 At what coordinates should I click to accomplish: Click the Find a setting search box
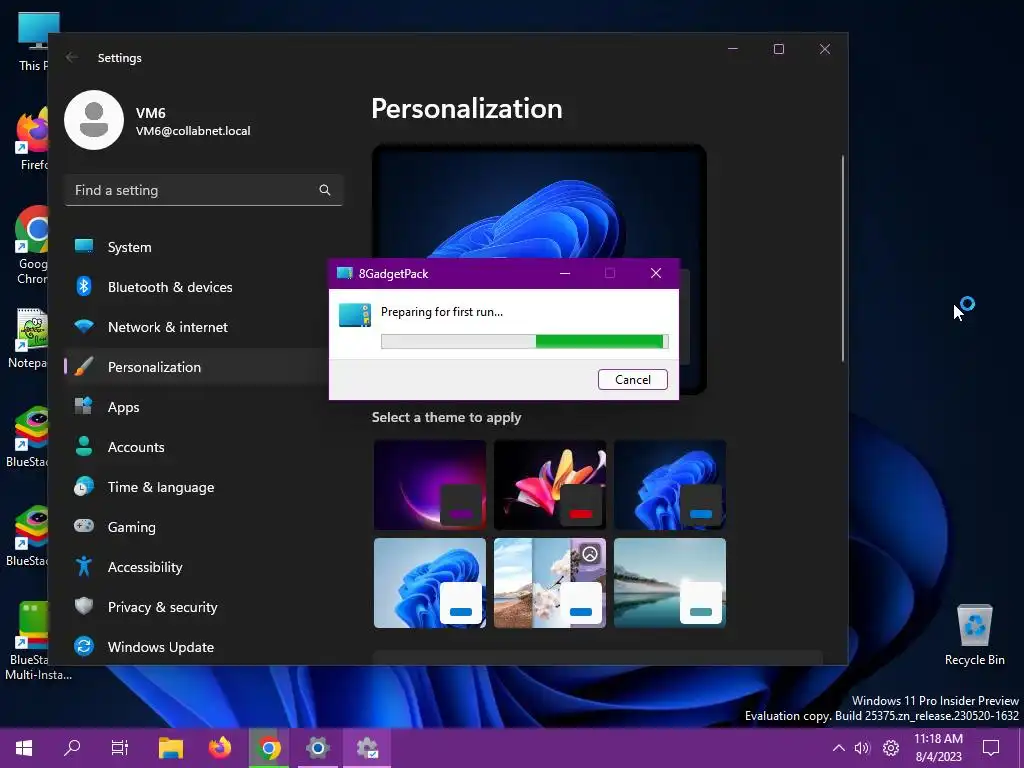204,190
